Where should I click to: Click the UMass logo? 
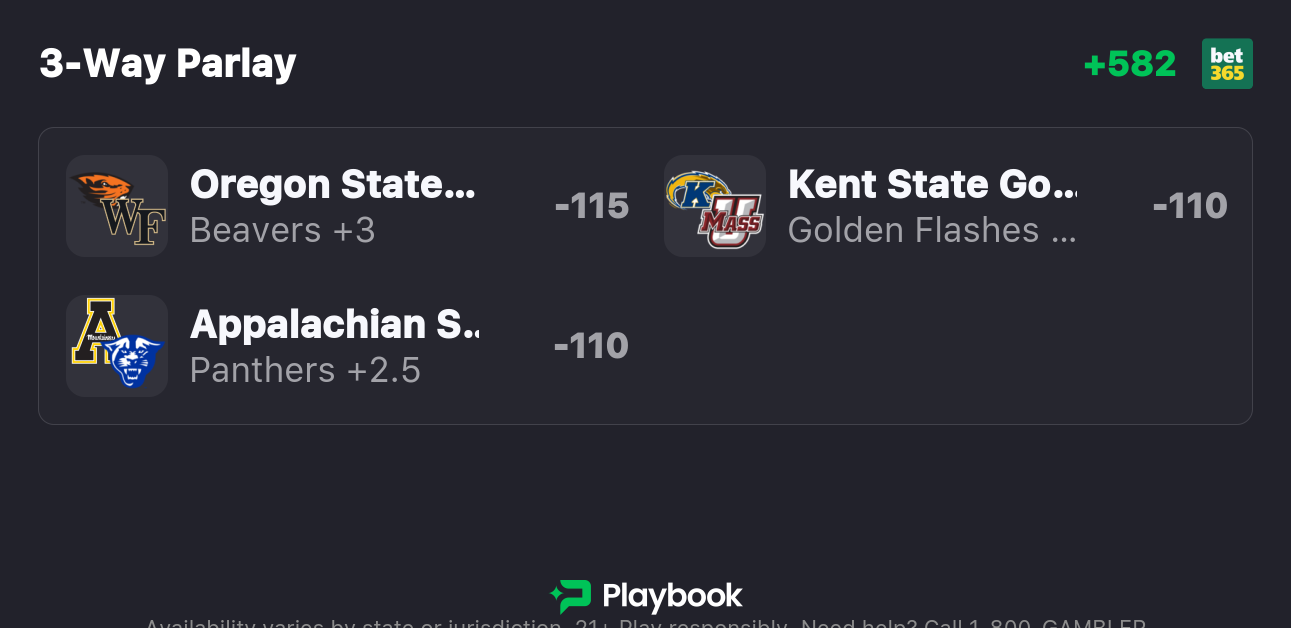(x=731, y=224)
